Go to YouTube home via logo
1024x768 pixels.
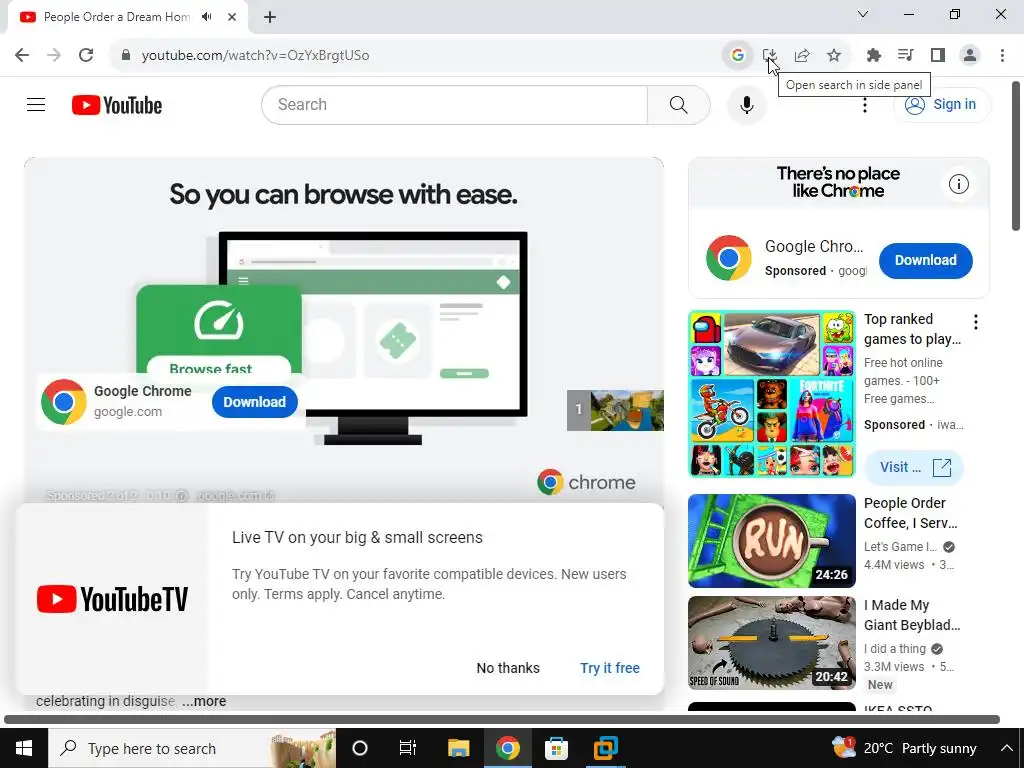pyautogui.click(x=117, y=104)
